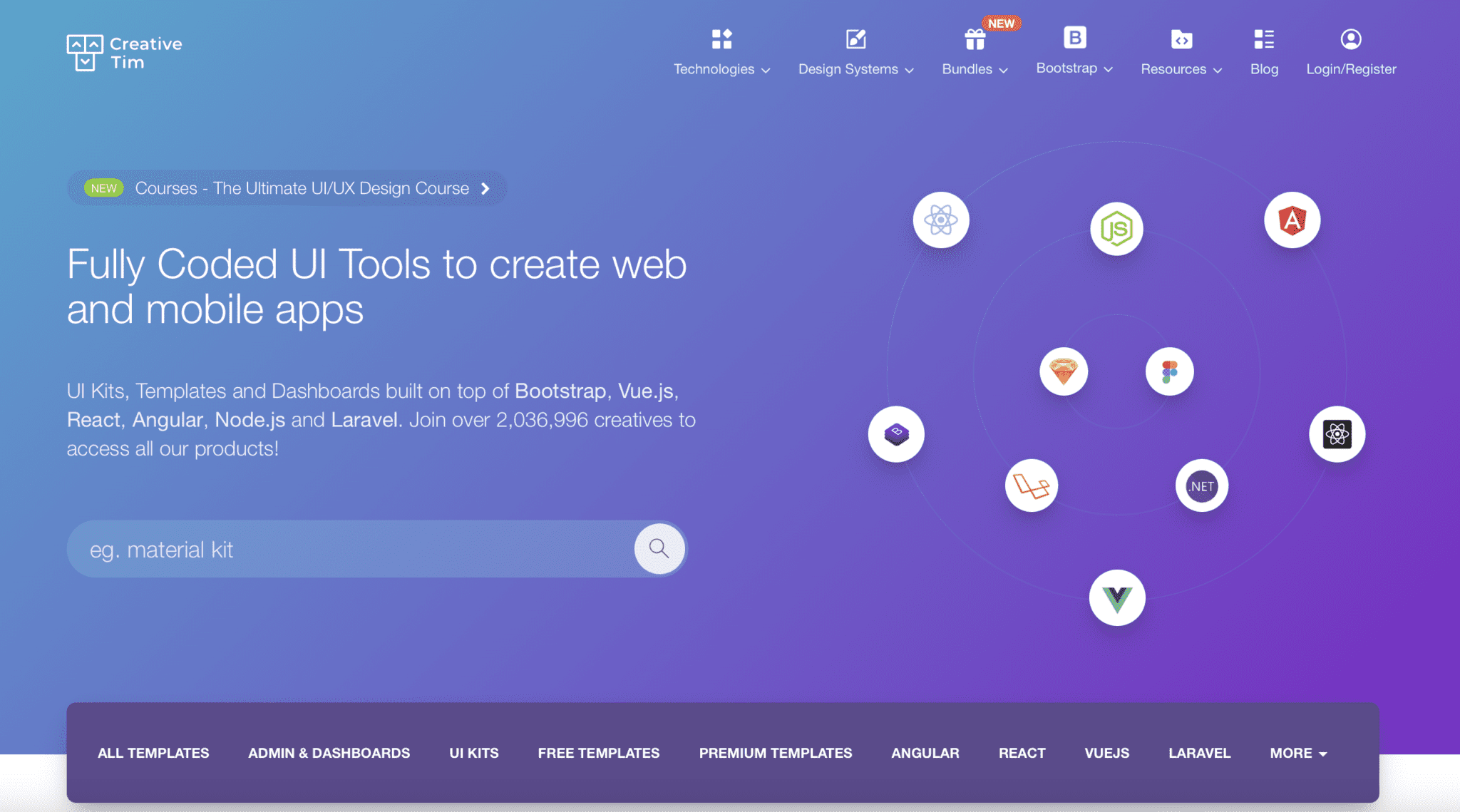Expand the Design Systems dropdown
The image size is (1460, 812).
coord(855,69)
